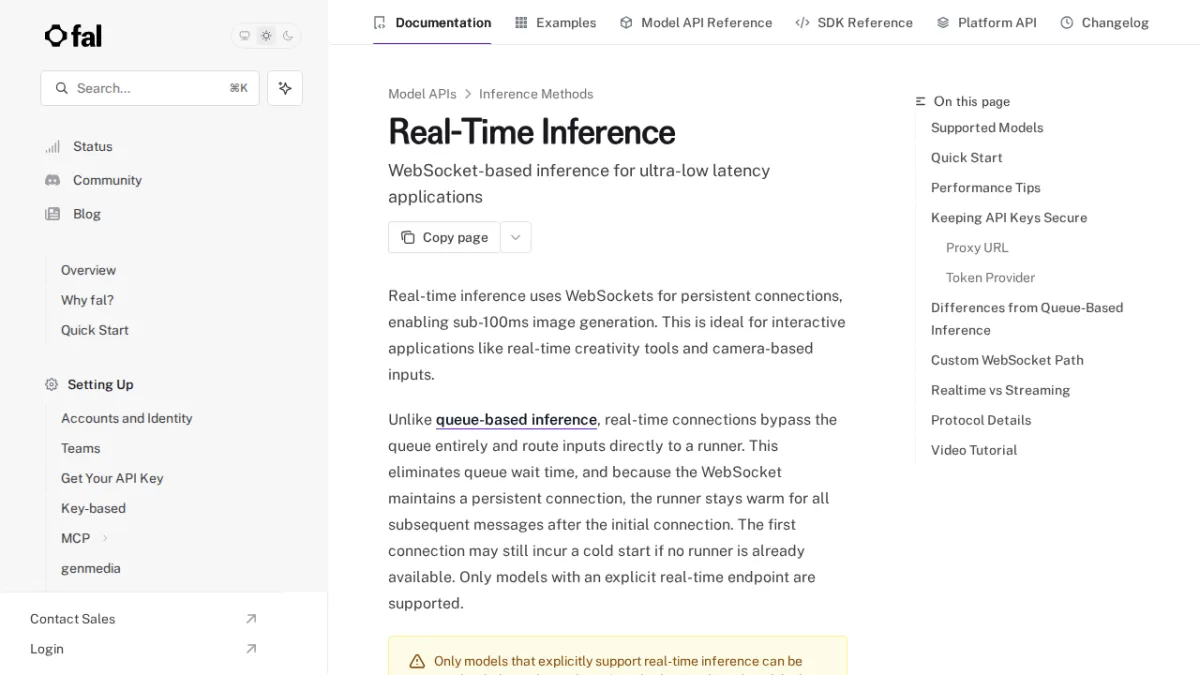Open the Community link
1200x675 pixels.
click(107, 180)
